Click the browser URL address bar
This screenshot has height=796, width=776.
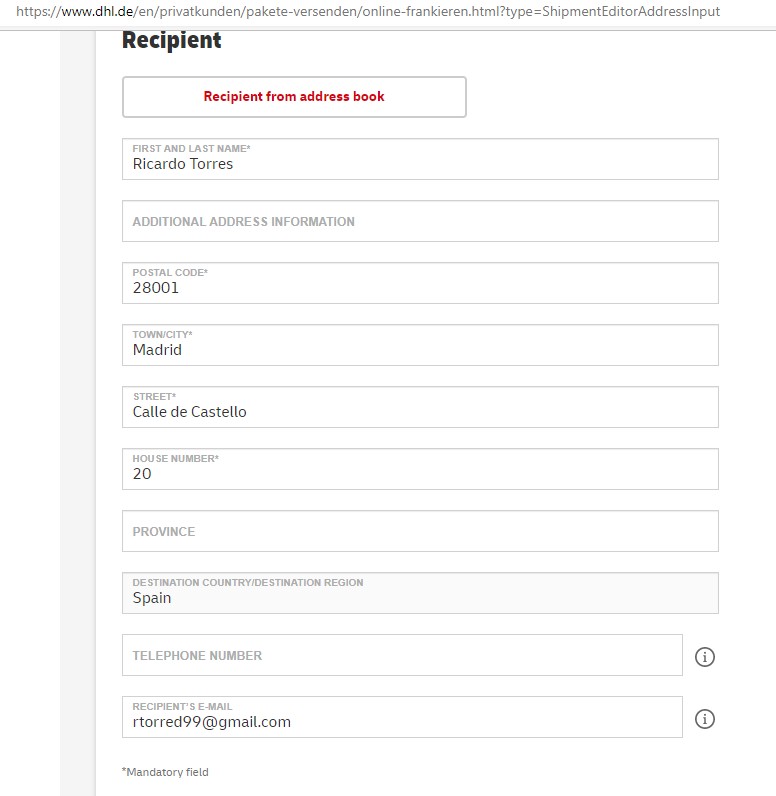coord(368,11)
